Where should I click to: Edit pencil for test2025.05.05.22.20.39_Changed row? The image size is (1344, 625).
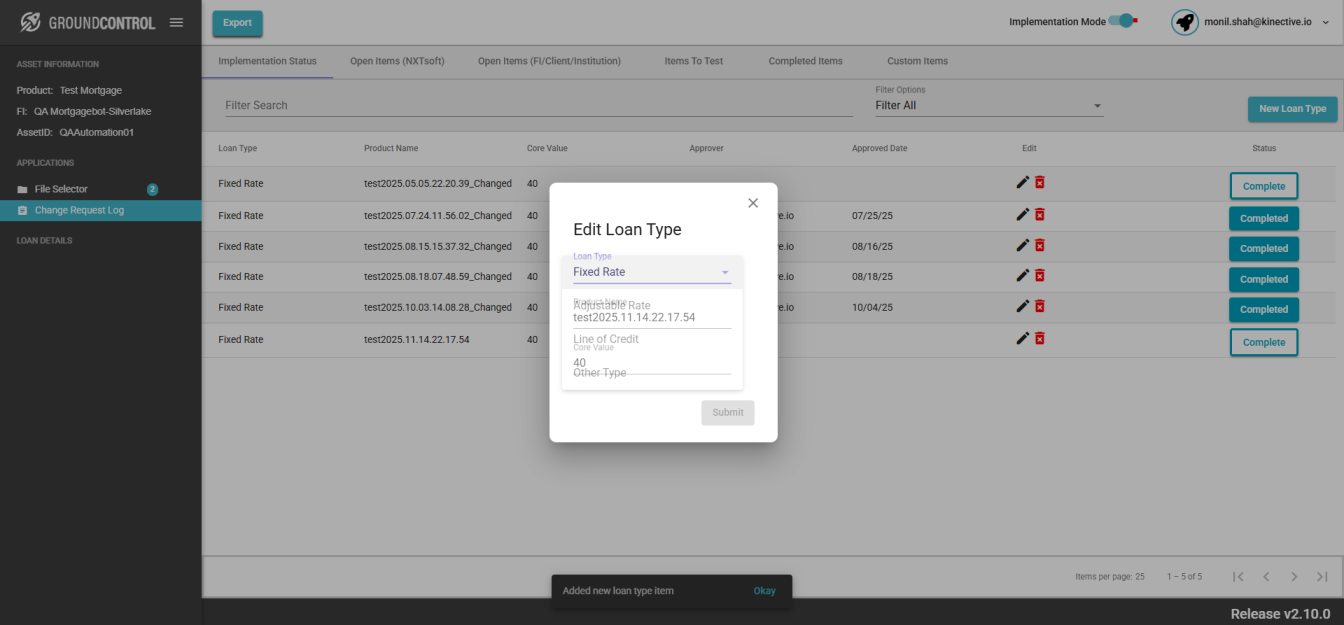click(x=1022, y=182)
